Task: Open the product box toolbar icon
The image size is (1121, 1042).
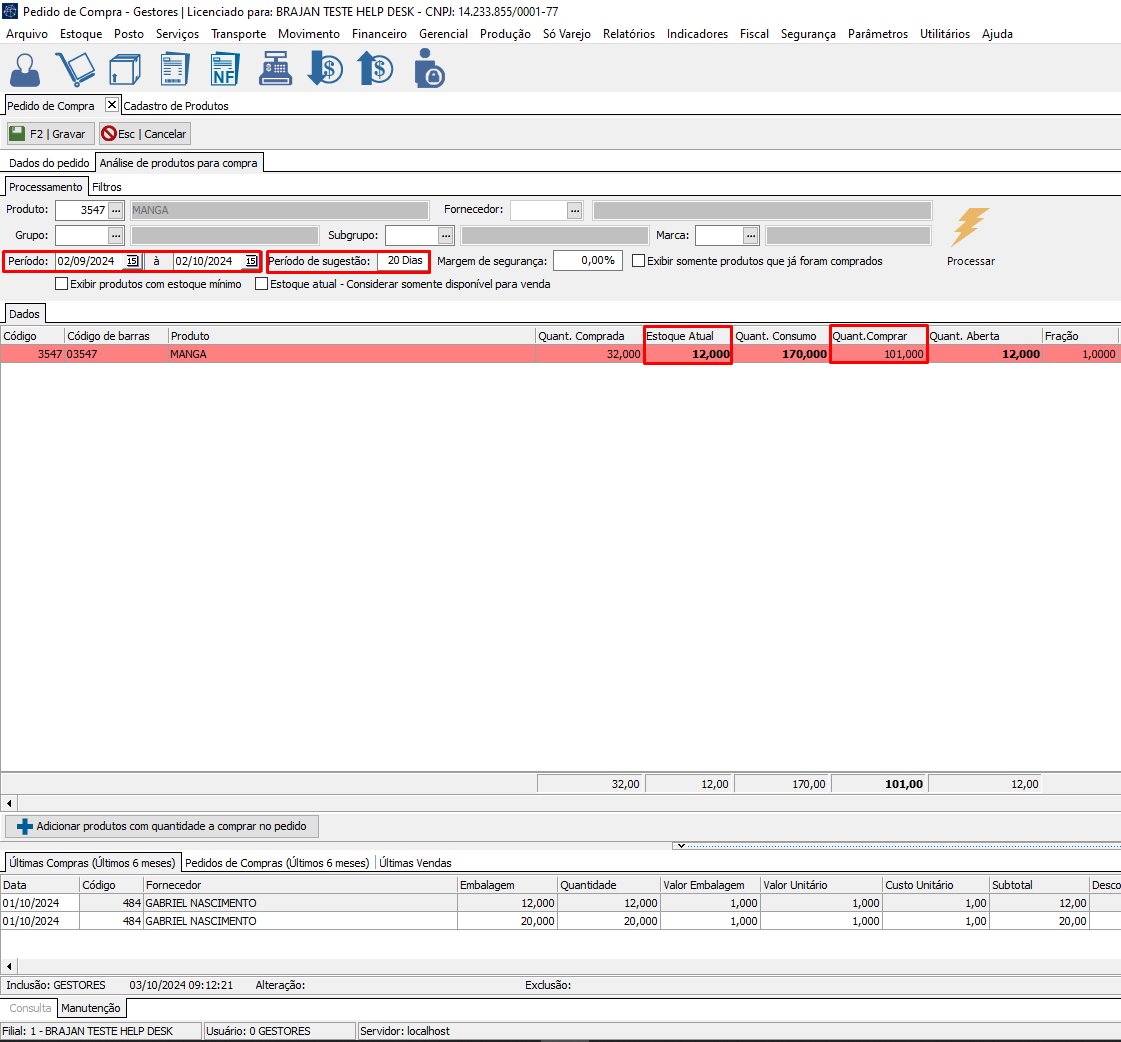Action: pyautogui.click(x=125, y=69)
